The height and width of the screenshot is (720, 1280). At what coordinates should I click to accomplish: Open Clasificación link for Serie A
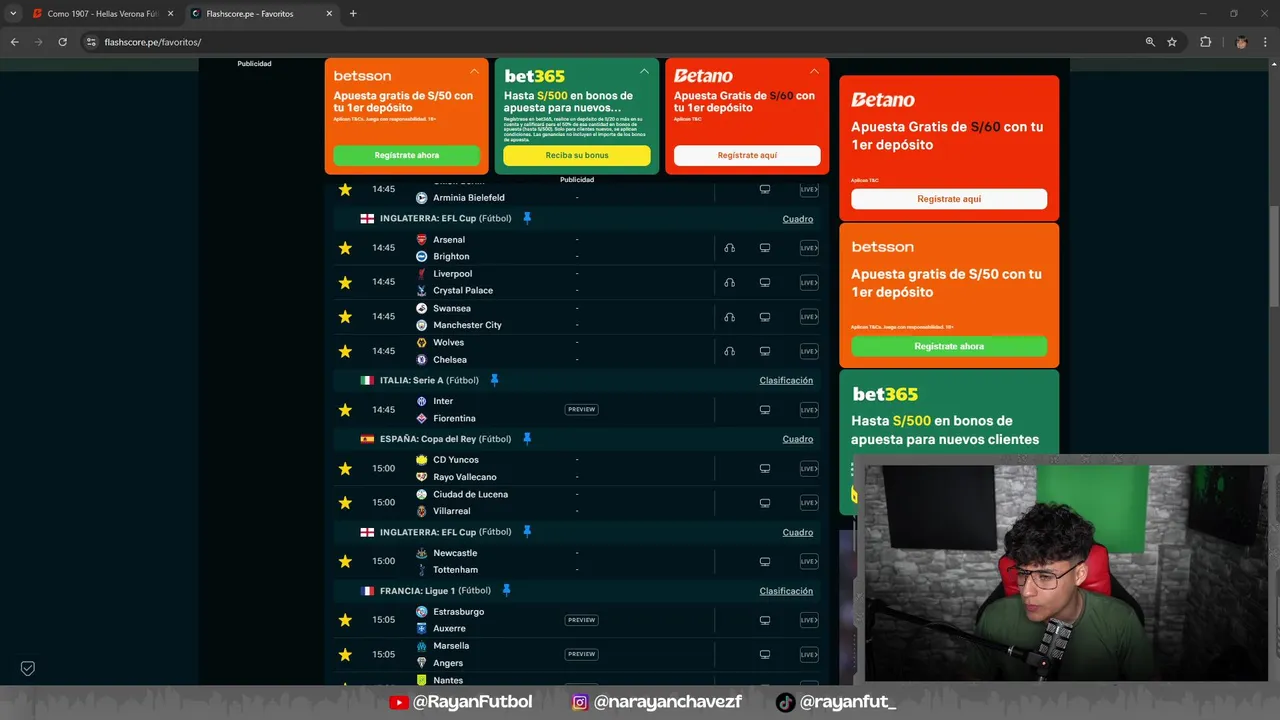[786, 380]
